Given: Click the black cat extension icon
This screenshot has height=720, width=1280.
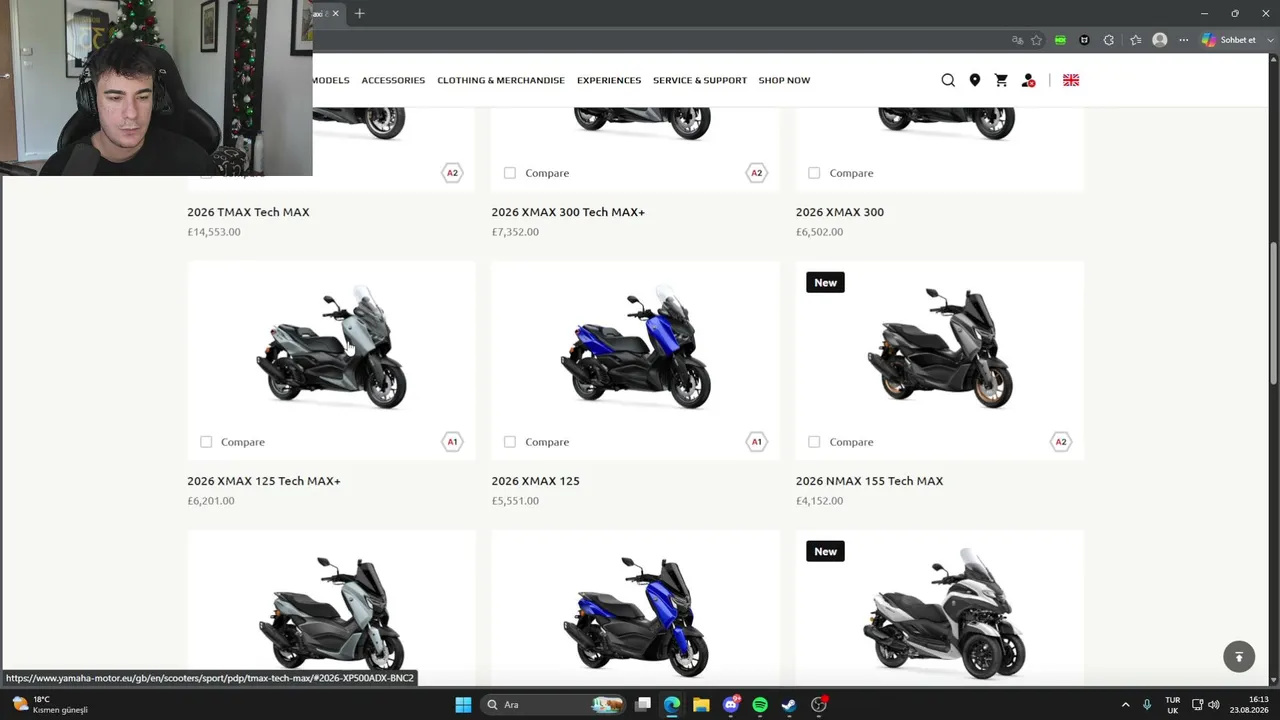Looking at the screenshot, I should 1084,40.
